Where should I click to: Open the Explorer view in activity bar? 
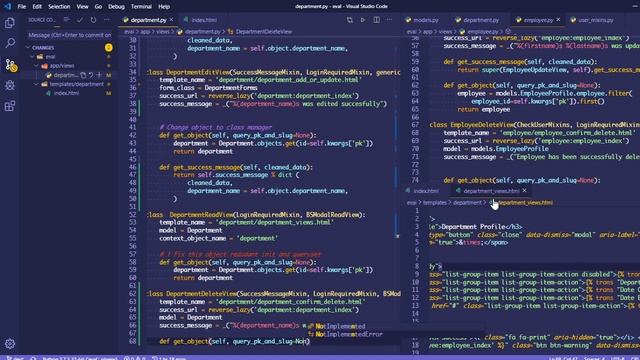(x=10, y=23)
